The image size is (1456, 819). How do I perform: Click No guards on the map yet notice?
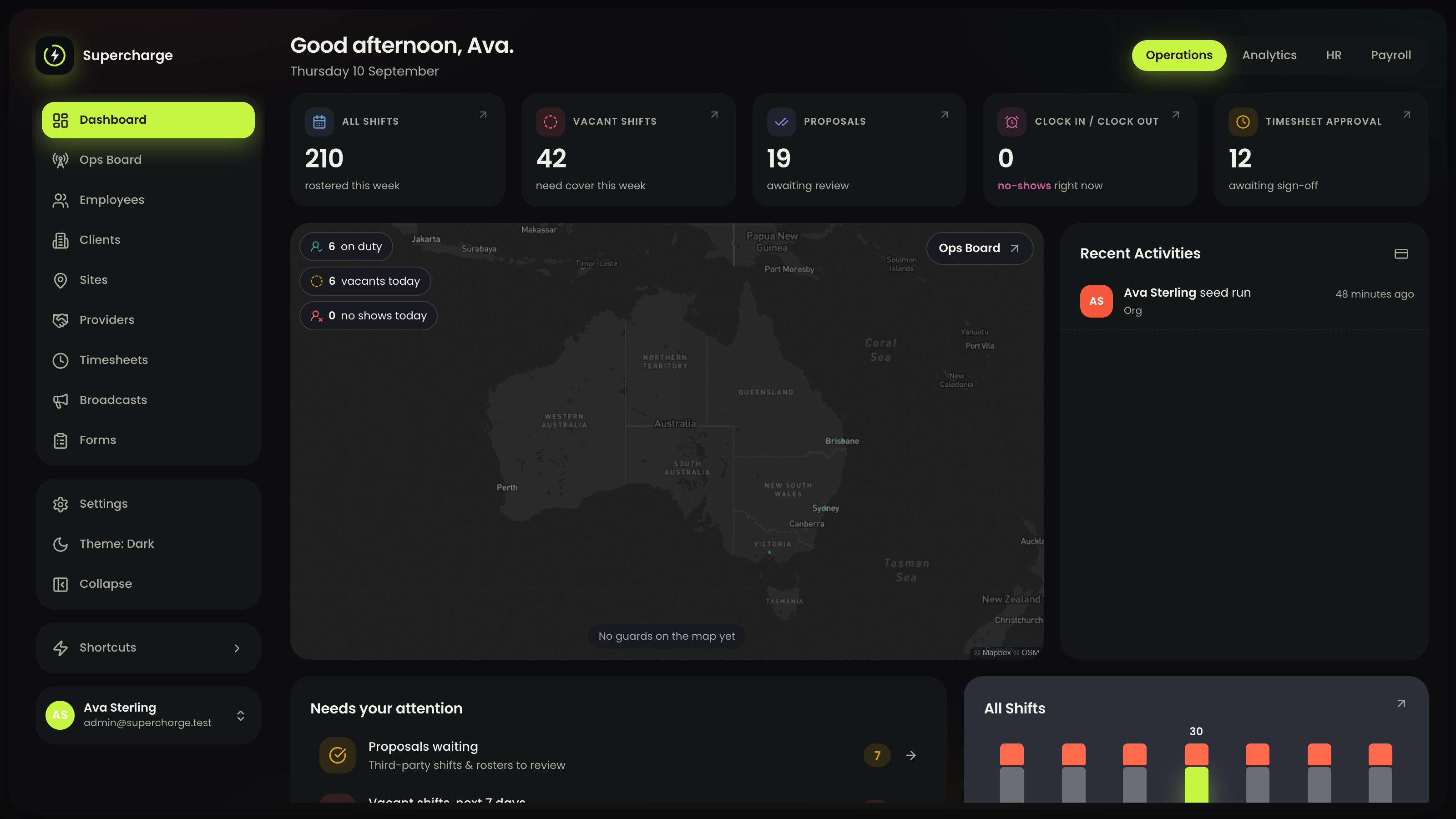[667, 637]
